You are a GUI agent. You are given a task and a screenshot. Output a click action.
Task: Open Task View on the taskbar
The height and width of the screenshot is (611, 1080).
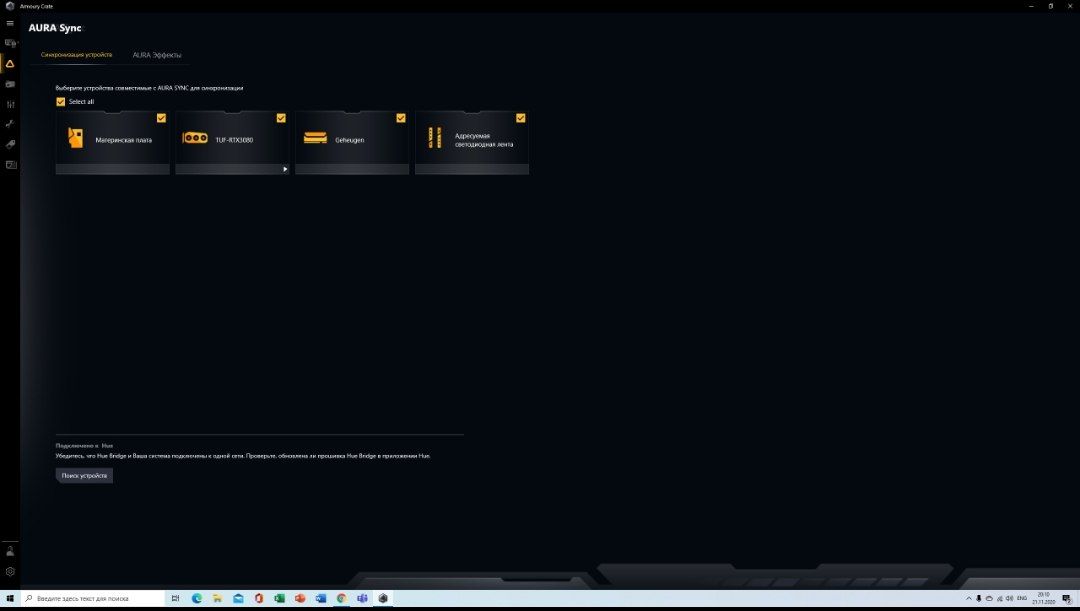(175, 599)
